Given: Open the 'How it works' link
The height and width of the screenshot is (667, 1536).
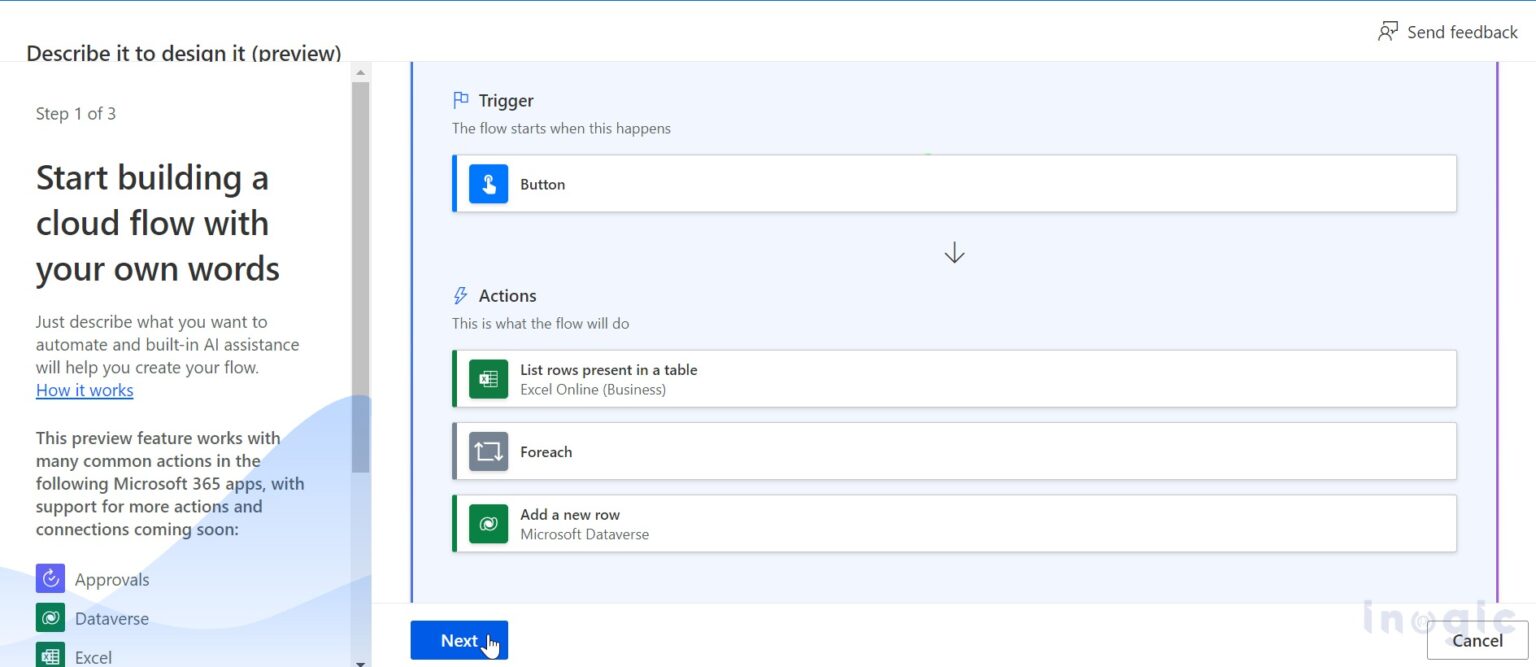Looking at the screenshot, I should (84, 390).
